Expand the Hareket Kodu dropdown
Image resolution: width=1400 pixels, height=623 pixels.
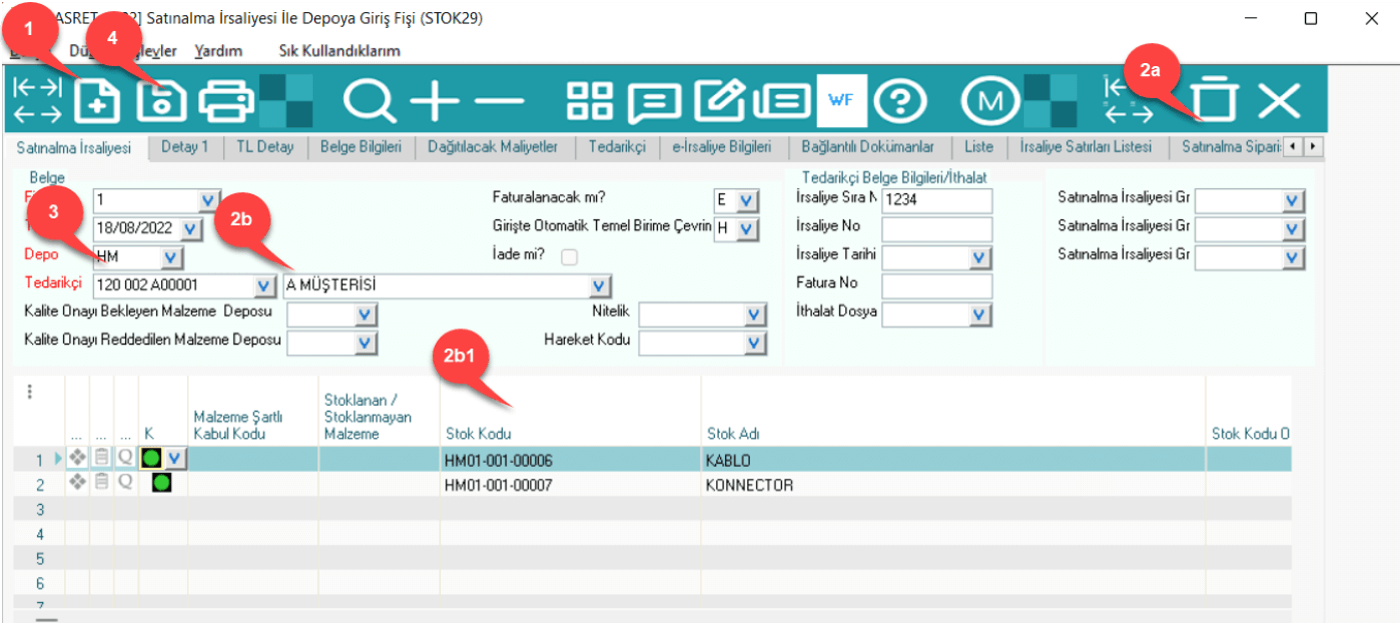click(755, 344)
